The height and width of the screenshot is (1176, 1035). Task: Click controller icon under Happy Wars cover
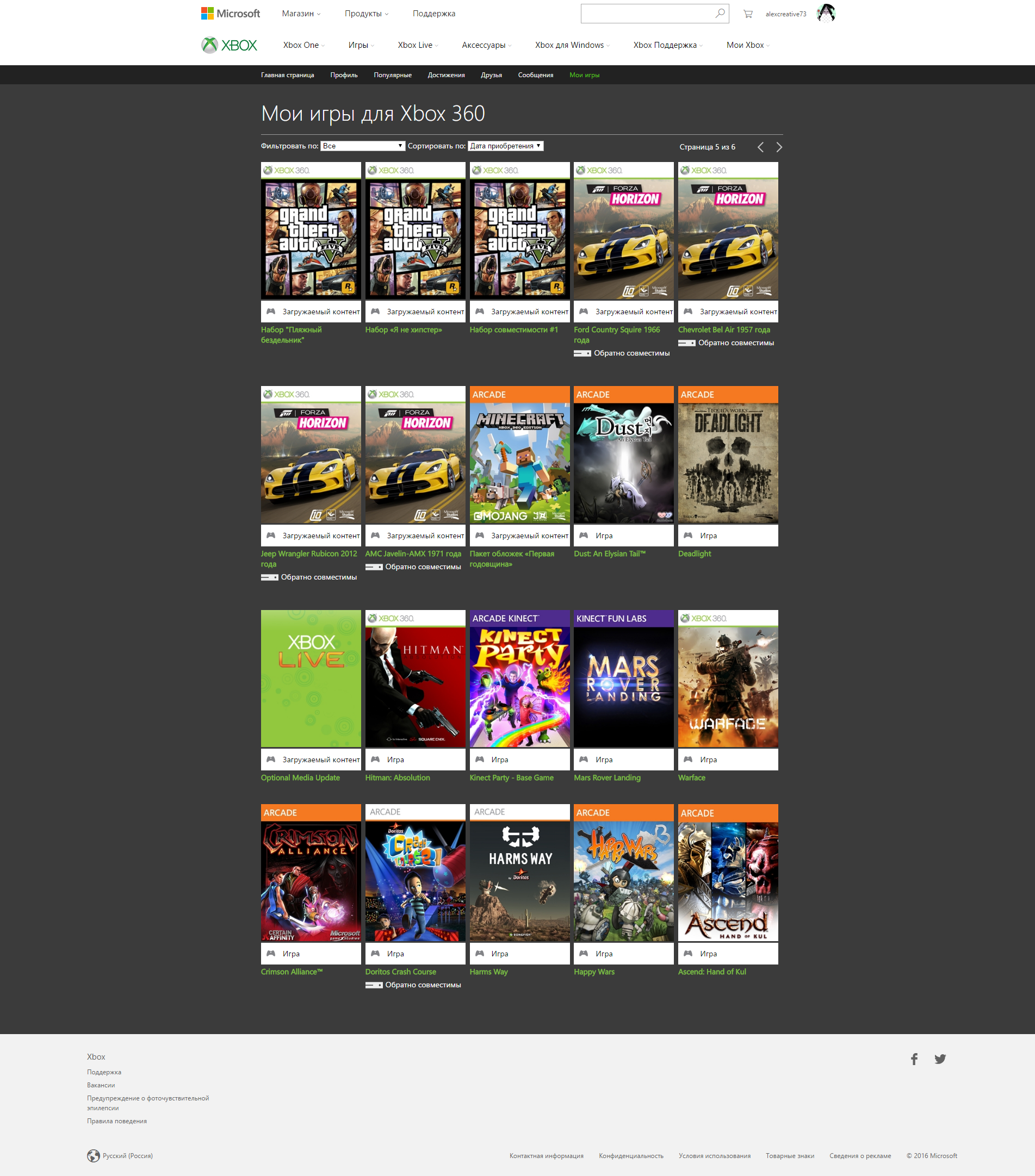coord(583,953)
